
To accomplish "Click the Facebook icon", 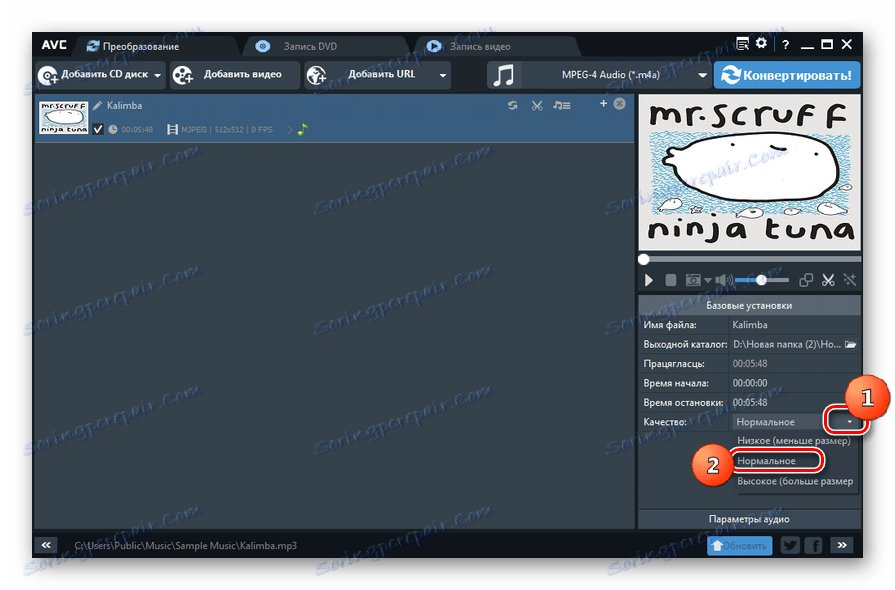I will 813,545.
